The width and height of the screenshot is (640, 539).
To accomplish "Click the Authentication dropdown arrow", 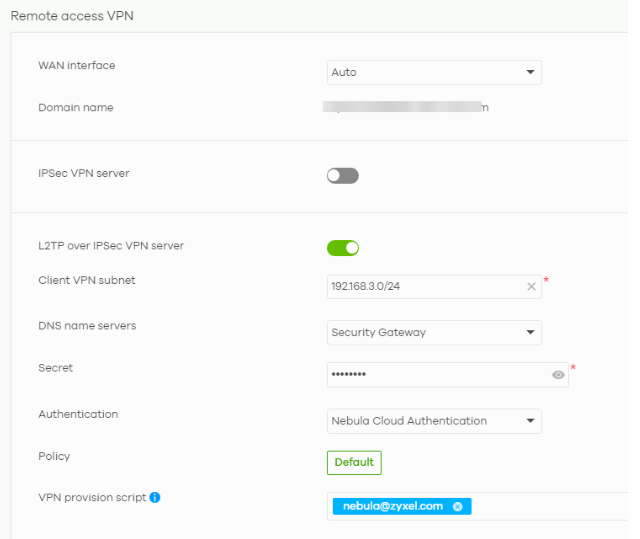I will (530, 421).
